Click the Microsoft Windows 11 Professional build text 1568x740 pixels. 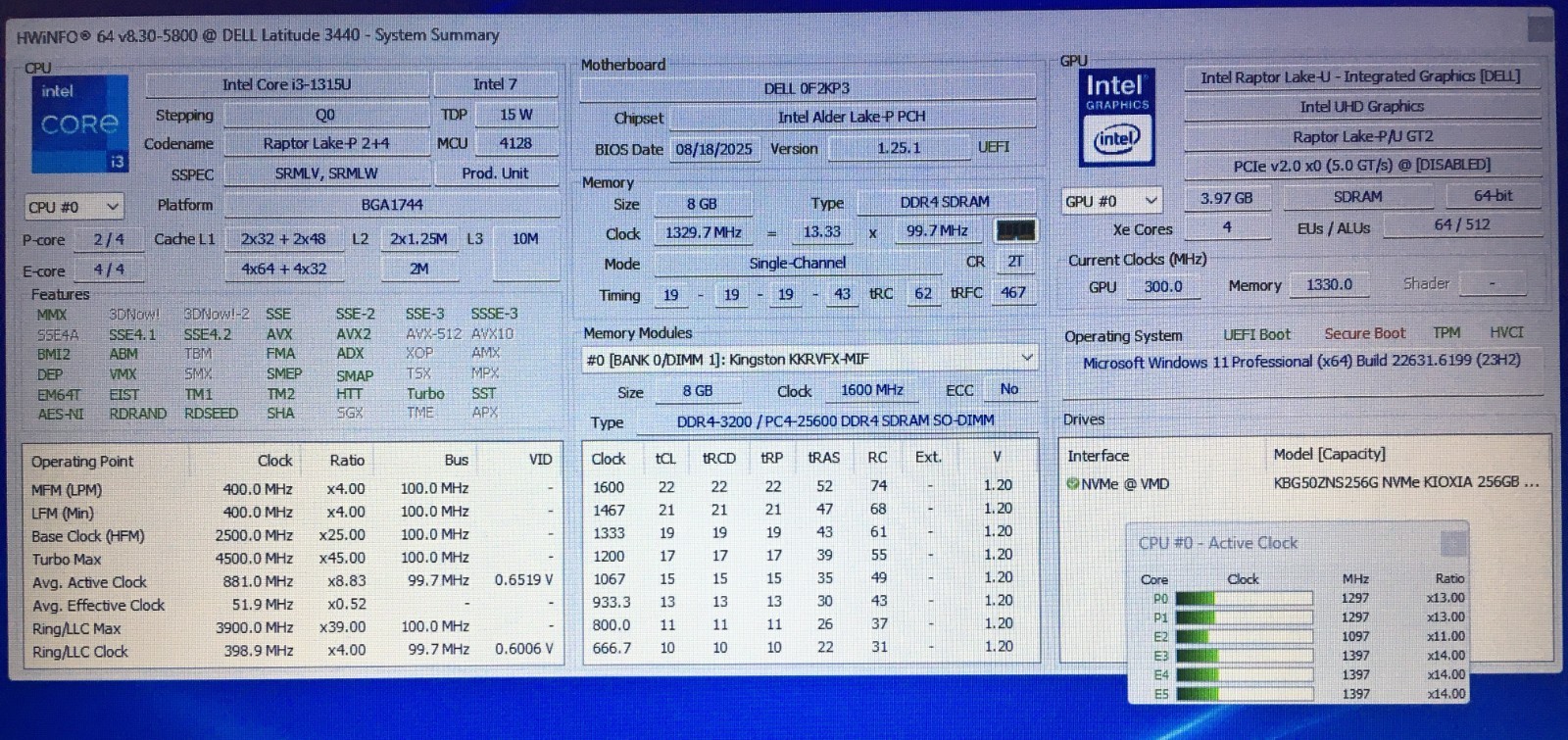(1301, 362)
